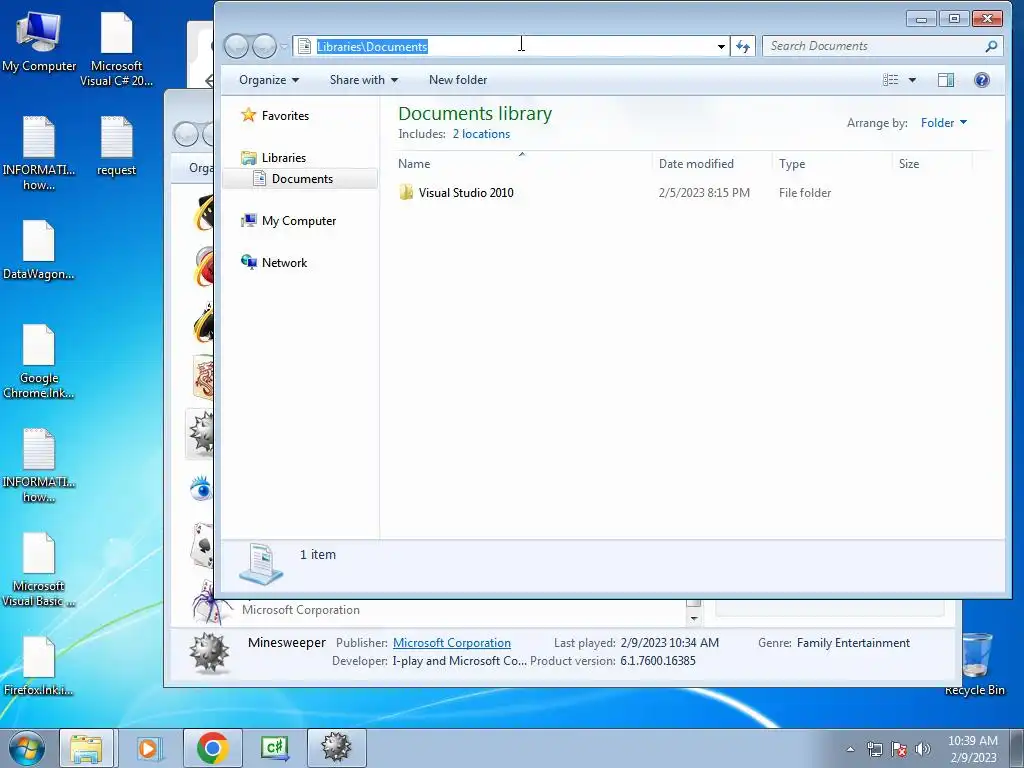Open Windows Explorer from taskbar

86,748
